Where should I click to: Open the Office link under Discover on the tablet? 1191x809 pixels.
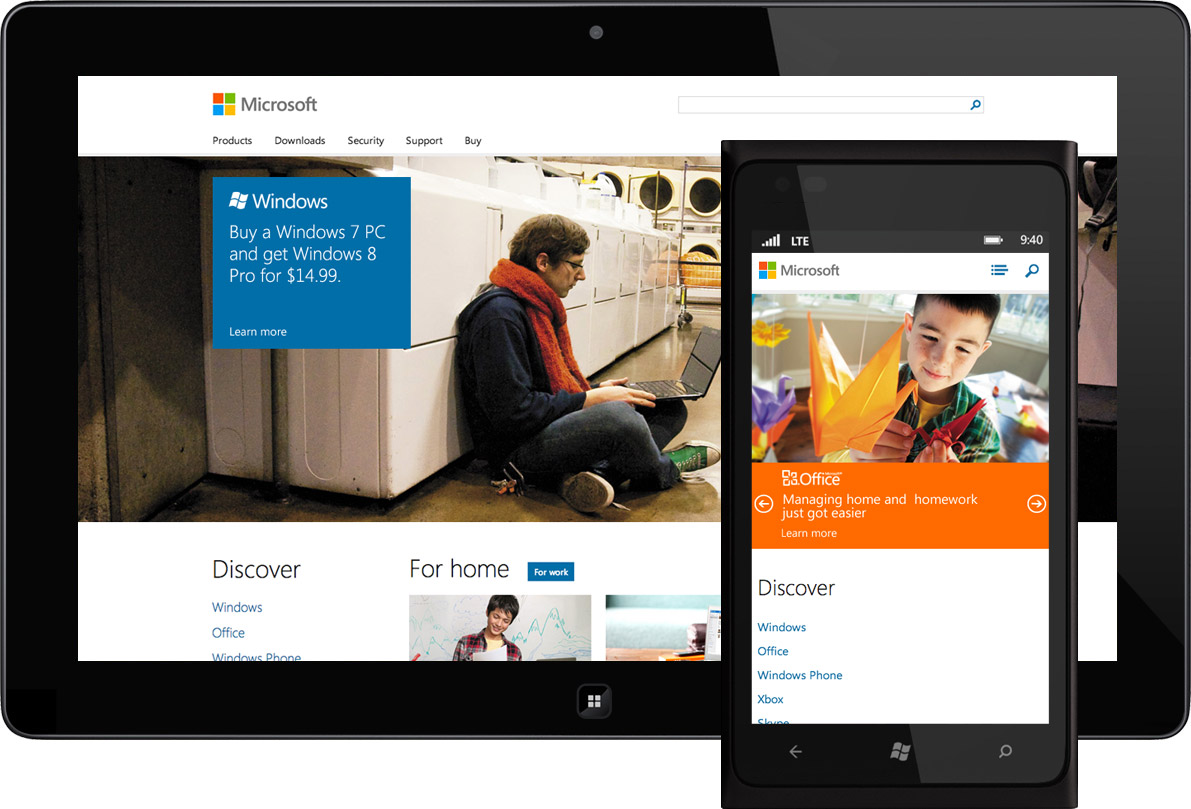228,633
